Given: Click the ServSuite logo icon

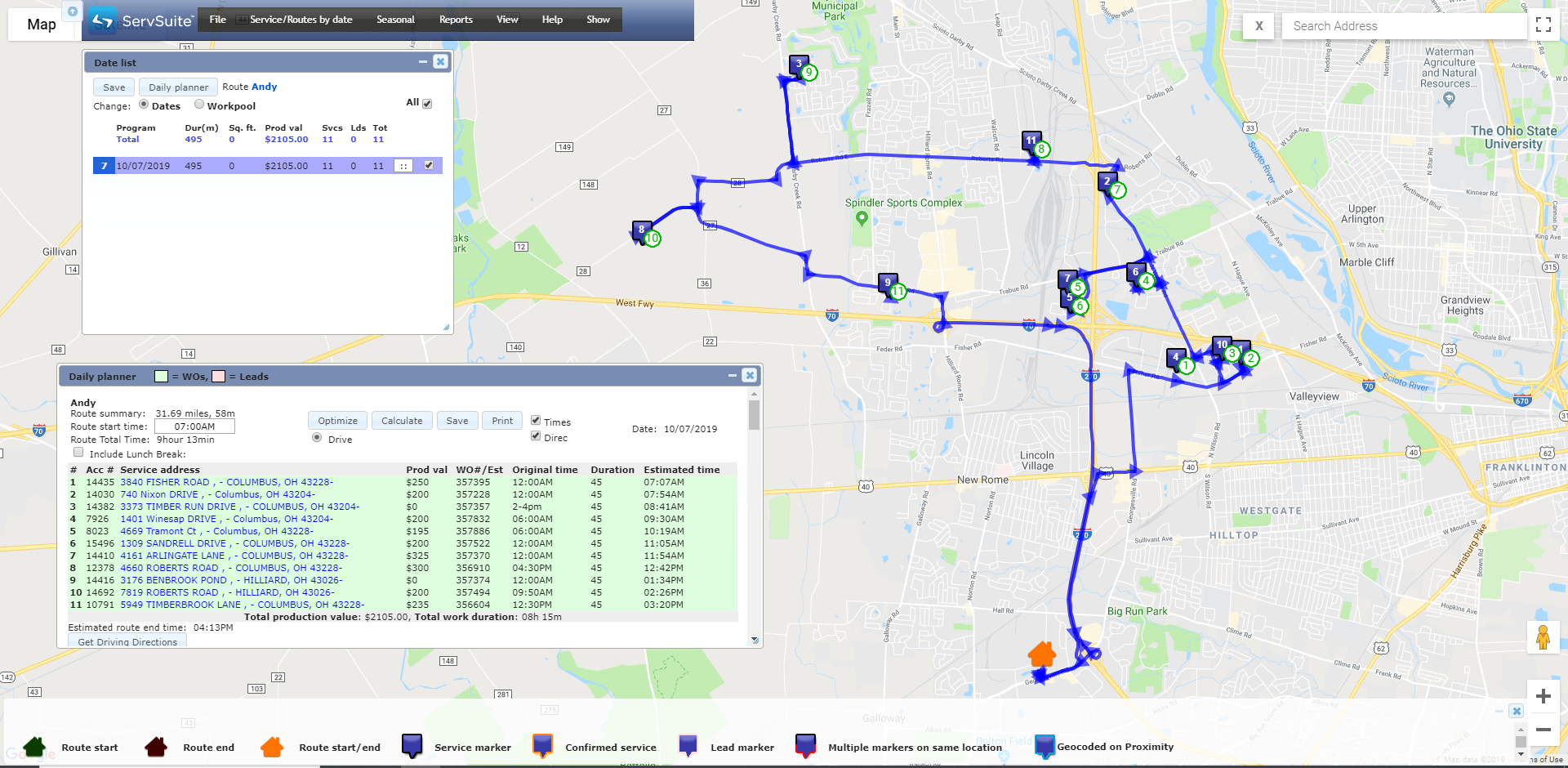Looking at the screenshot, I should pos(102,20).
